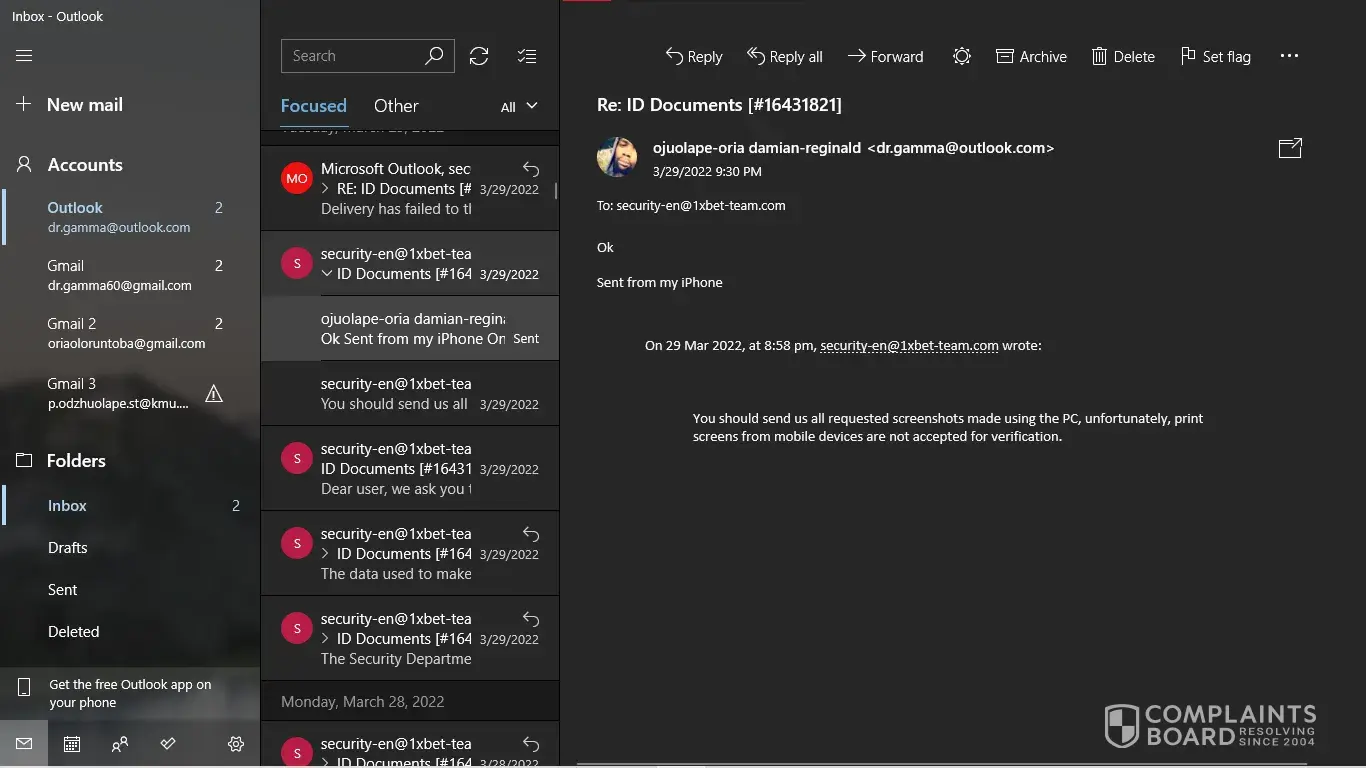Image resolution: width=1366 pixels, height=768 pixels.
Task: Open the more actions ellipsis menu
Action: tap(1289, 56)
